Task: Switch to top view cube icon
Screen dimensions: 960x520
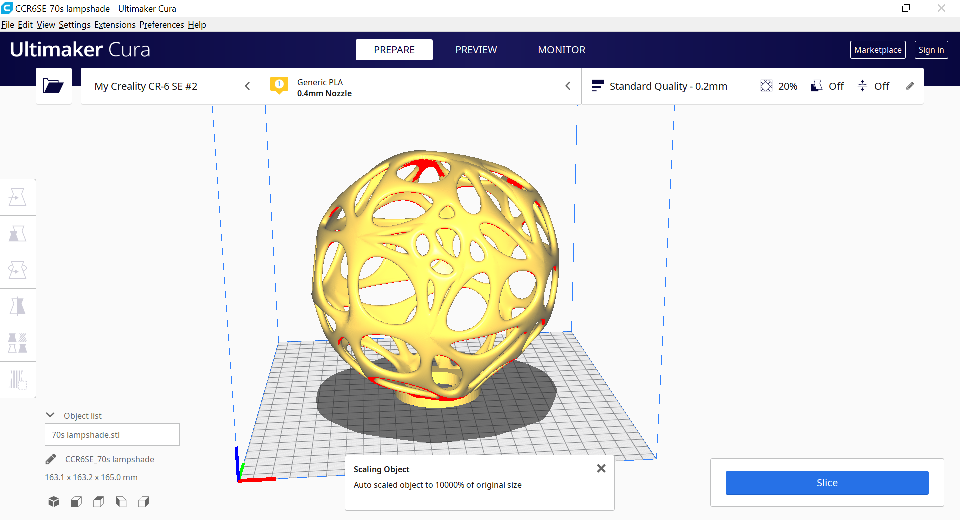Action: [x=99, y=502]
